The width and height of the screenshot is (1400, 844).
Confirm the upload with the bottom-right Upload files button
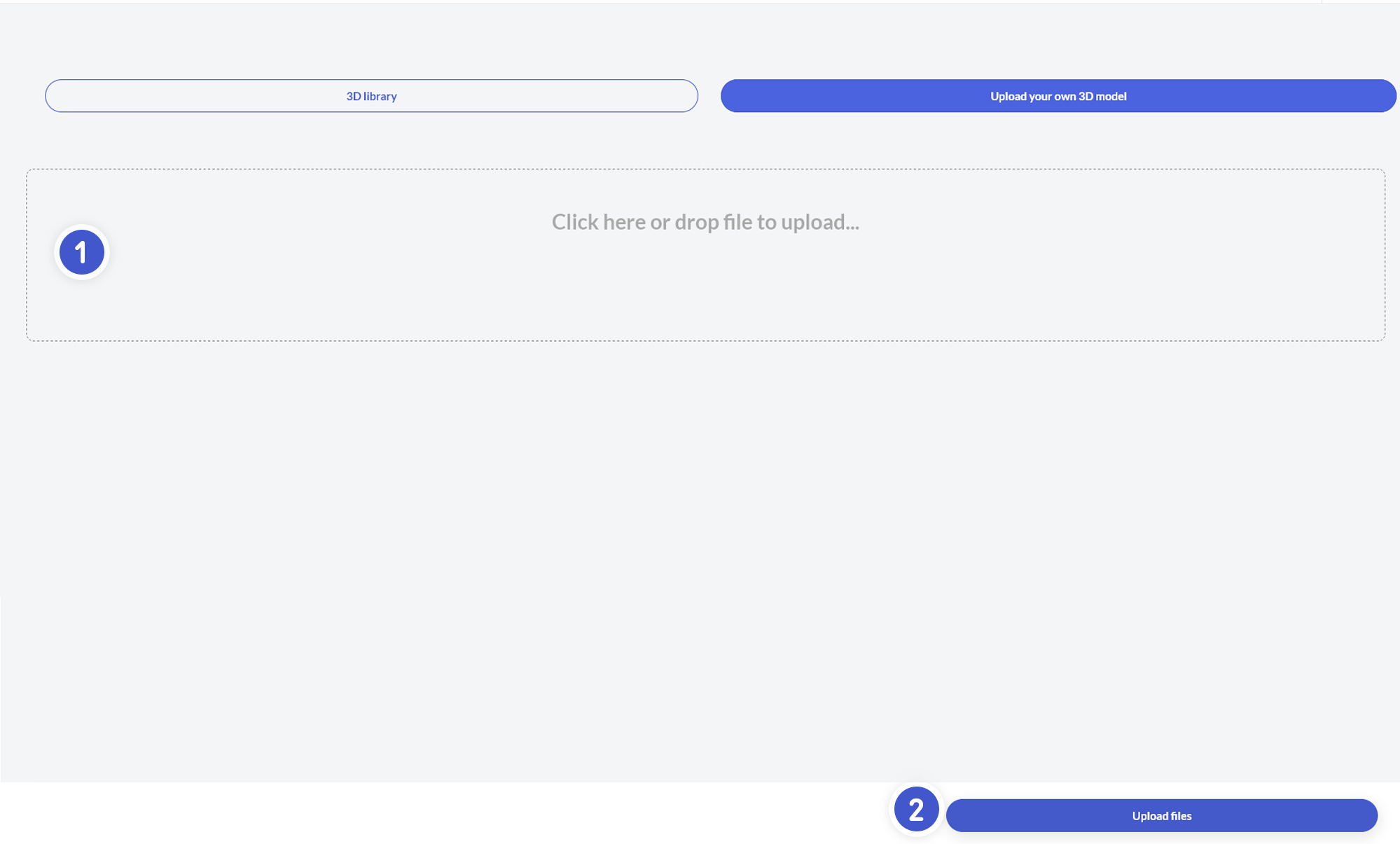1161,816
